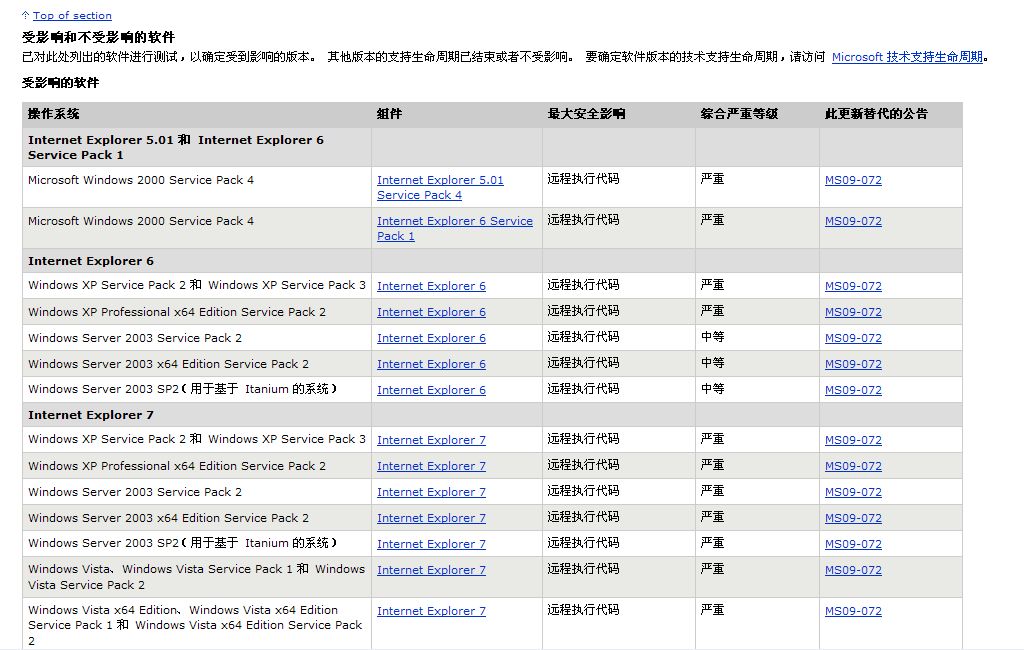Open MS09-072 in the IE 6 Service Pack 1 row
The height and width of the screenshot is (650, 1024).
[x=853, y=221]
